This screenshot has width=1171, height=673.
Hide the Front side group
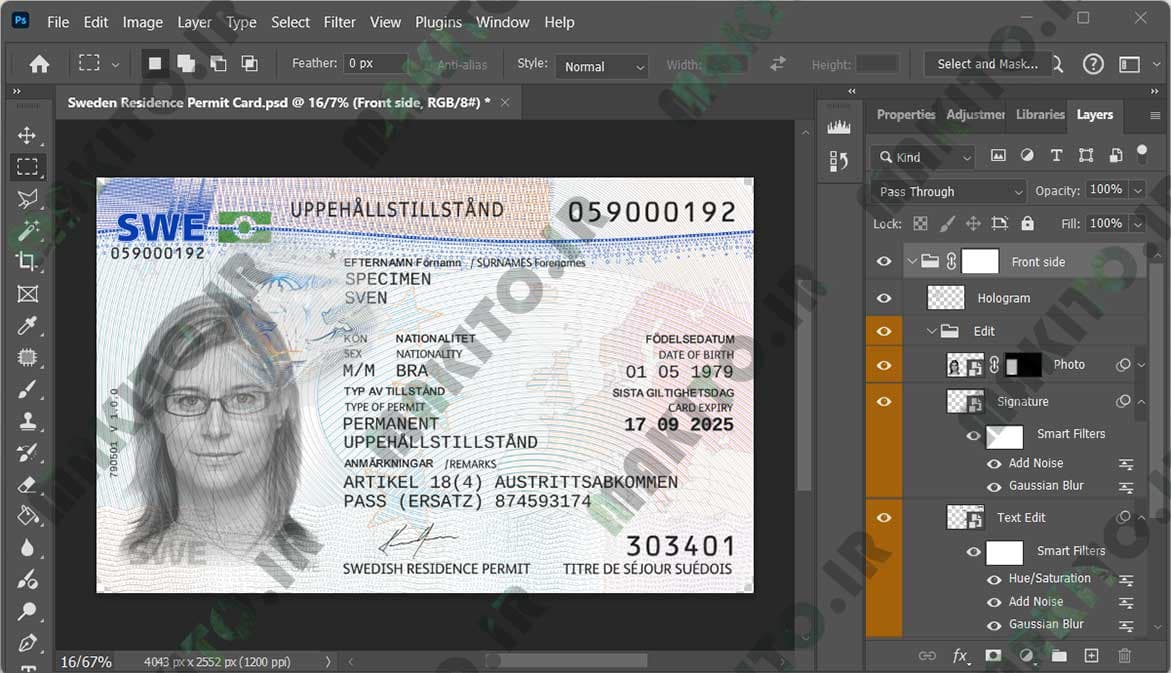[883, 261]
